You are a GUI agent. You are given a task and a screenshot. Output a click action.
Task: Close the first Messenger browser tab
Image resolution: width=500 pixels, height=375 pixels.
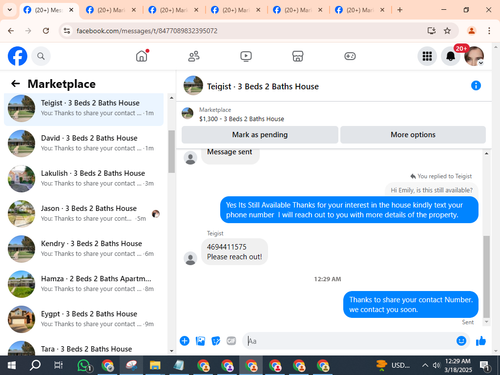(71, 10)
